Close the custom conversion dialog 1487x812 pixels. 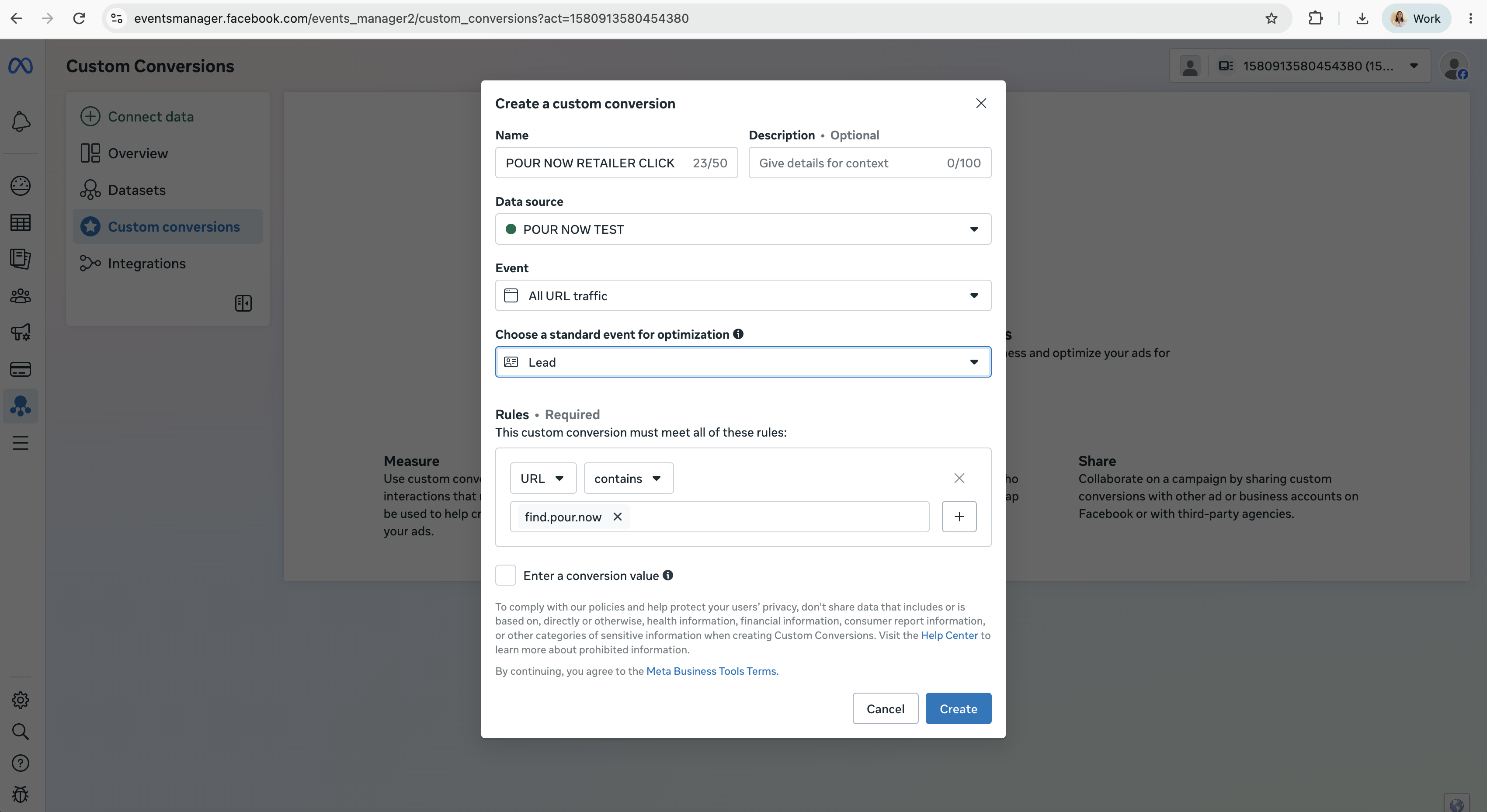[981, 103]
